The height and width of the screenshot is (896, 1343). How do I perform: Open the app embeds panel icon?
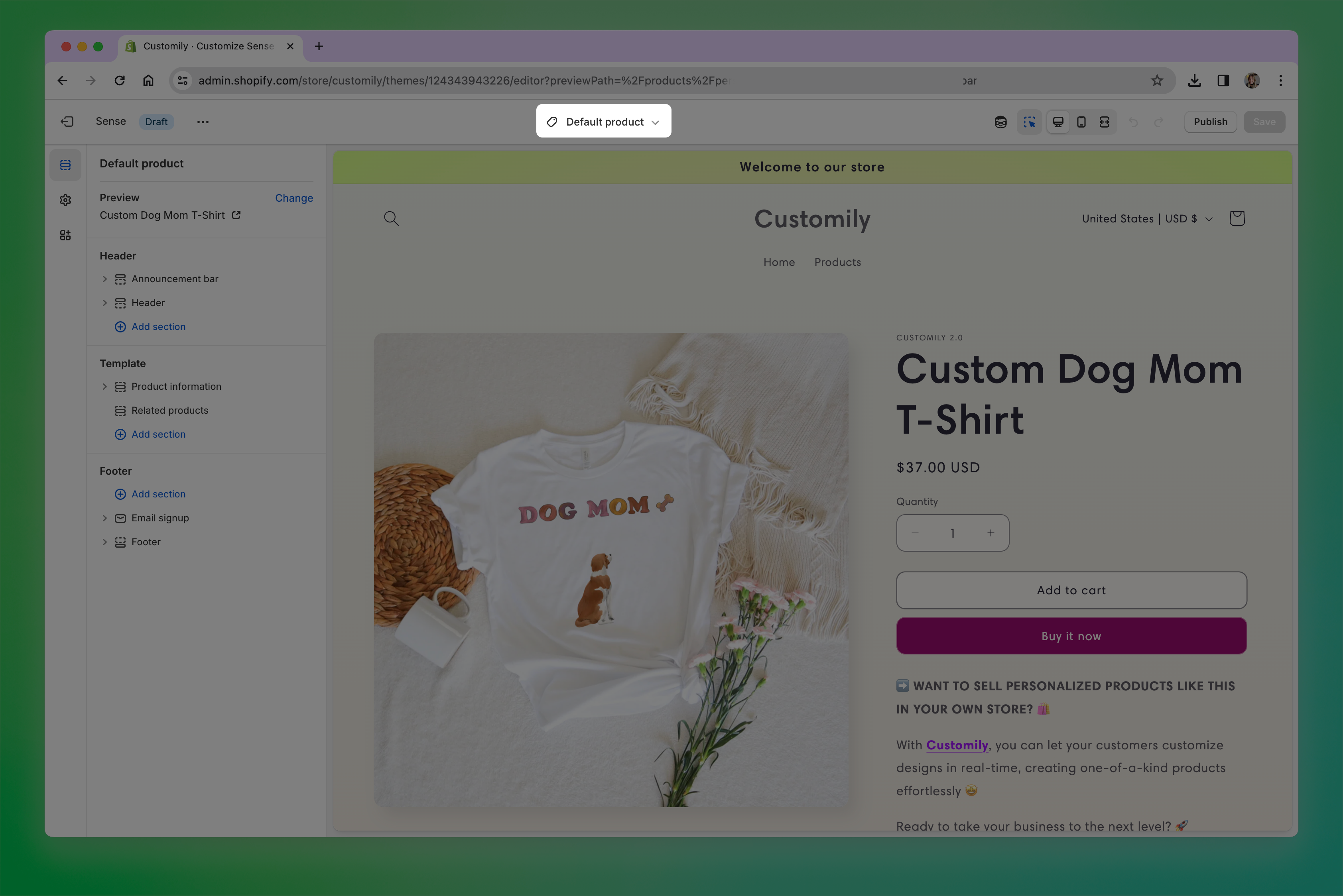pos(65,235)
